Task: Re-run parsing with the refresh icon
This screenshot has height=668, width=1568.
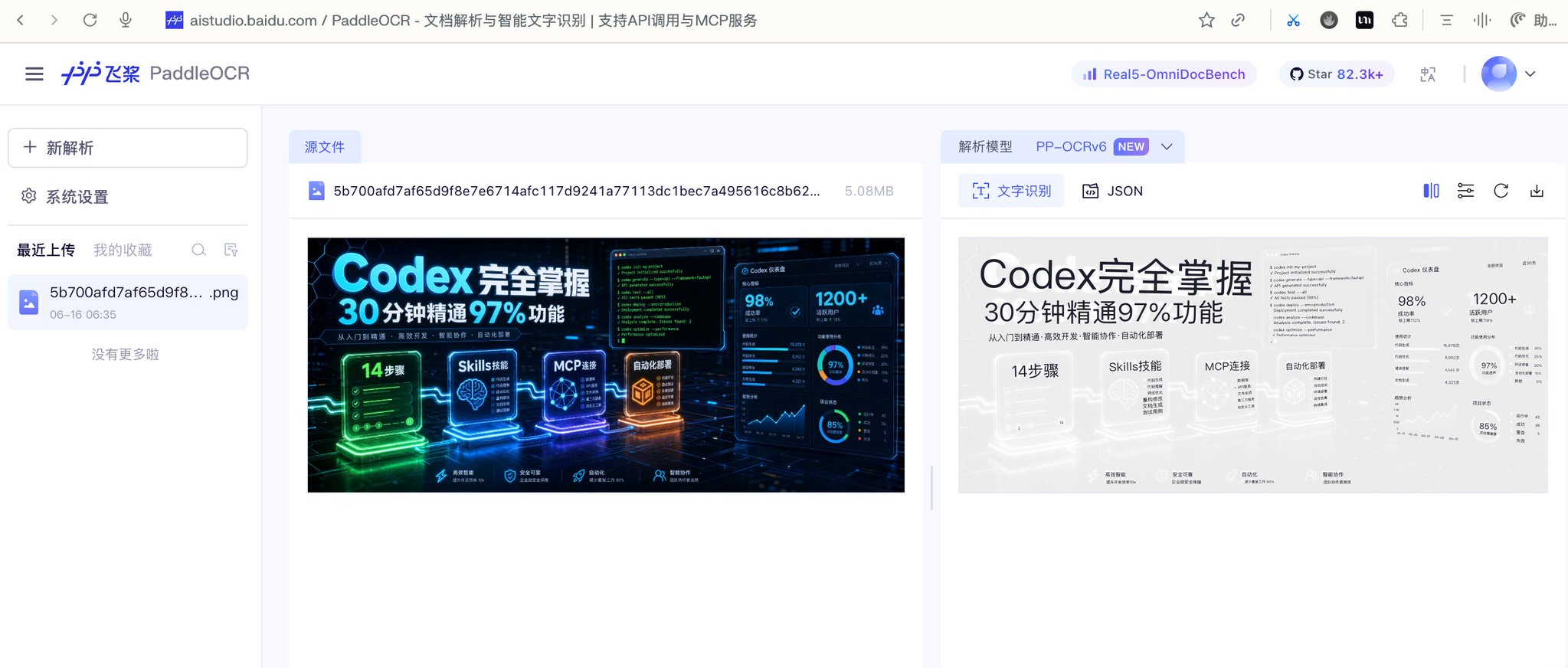Action: click(x=1501, y=191)
